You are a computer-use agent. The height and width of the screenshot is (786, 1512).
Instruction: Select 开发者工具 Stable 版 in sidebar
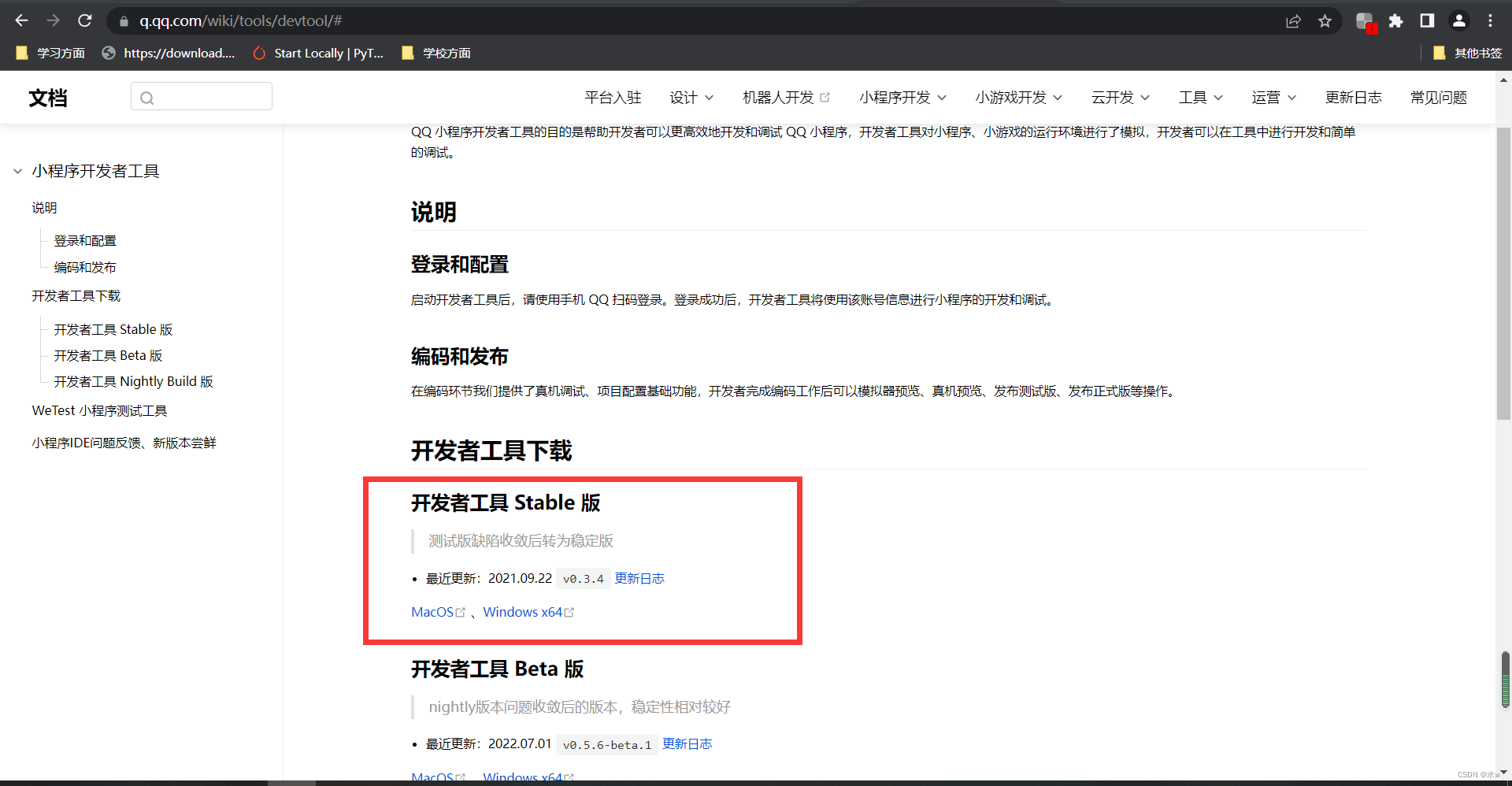click(x=113, y=329)
